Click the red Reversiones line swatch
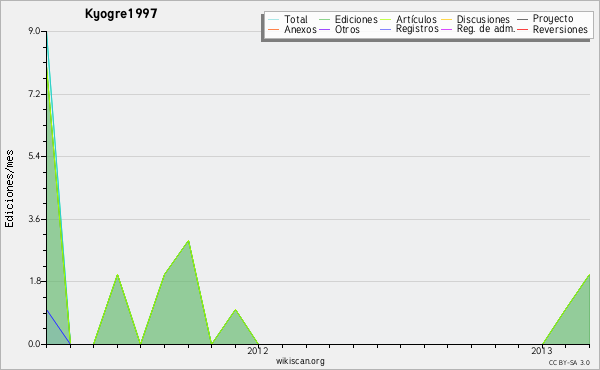 pyautogui.click(x=522, y=29)
